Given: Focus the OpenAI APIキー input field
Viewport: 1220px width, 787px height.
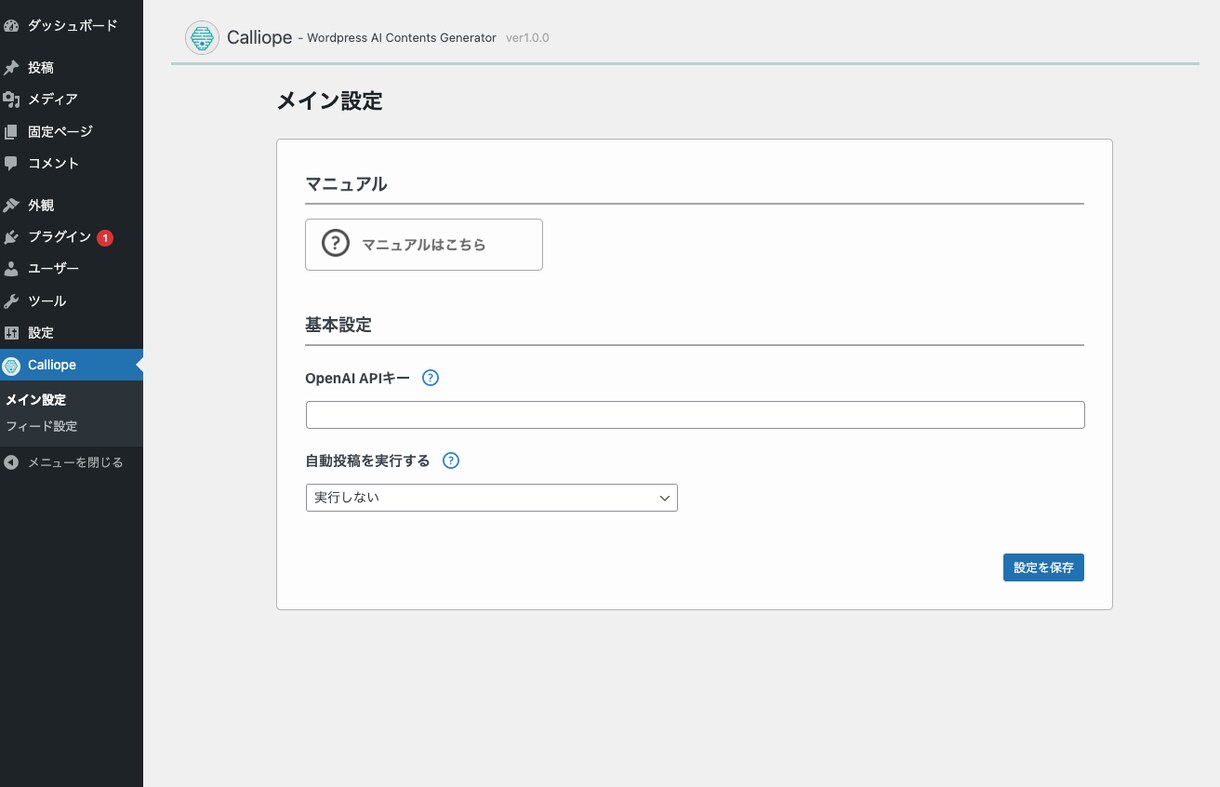Looking at the screenshot, I should (x=695, y=415).
